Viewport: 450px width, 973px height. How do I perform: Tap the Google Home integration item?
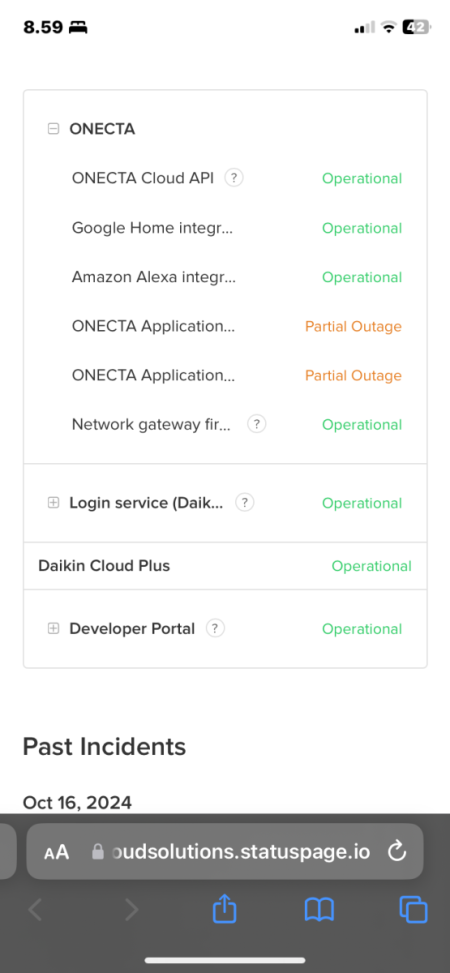tap(153, 228)
